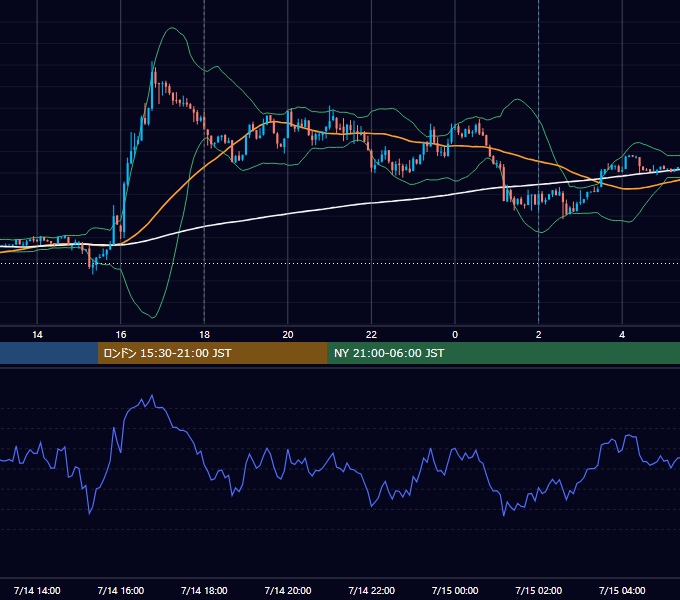Click the hour label 20 on the price chart axis
The width and height of the screenshot is (680, 600).
click(x=288, y=335)
